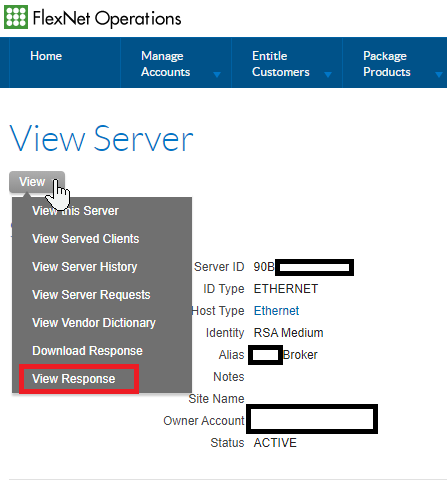Choose View Server Requests
This screenshot has height=489, width=447.
coord(91,295)
